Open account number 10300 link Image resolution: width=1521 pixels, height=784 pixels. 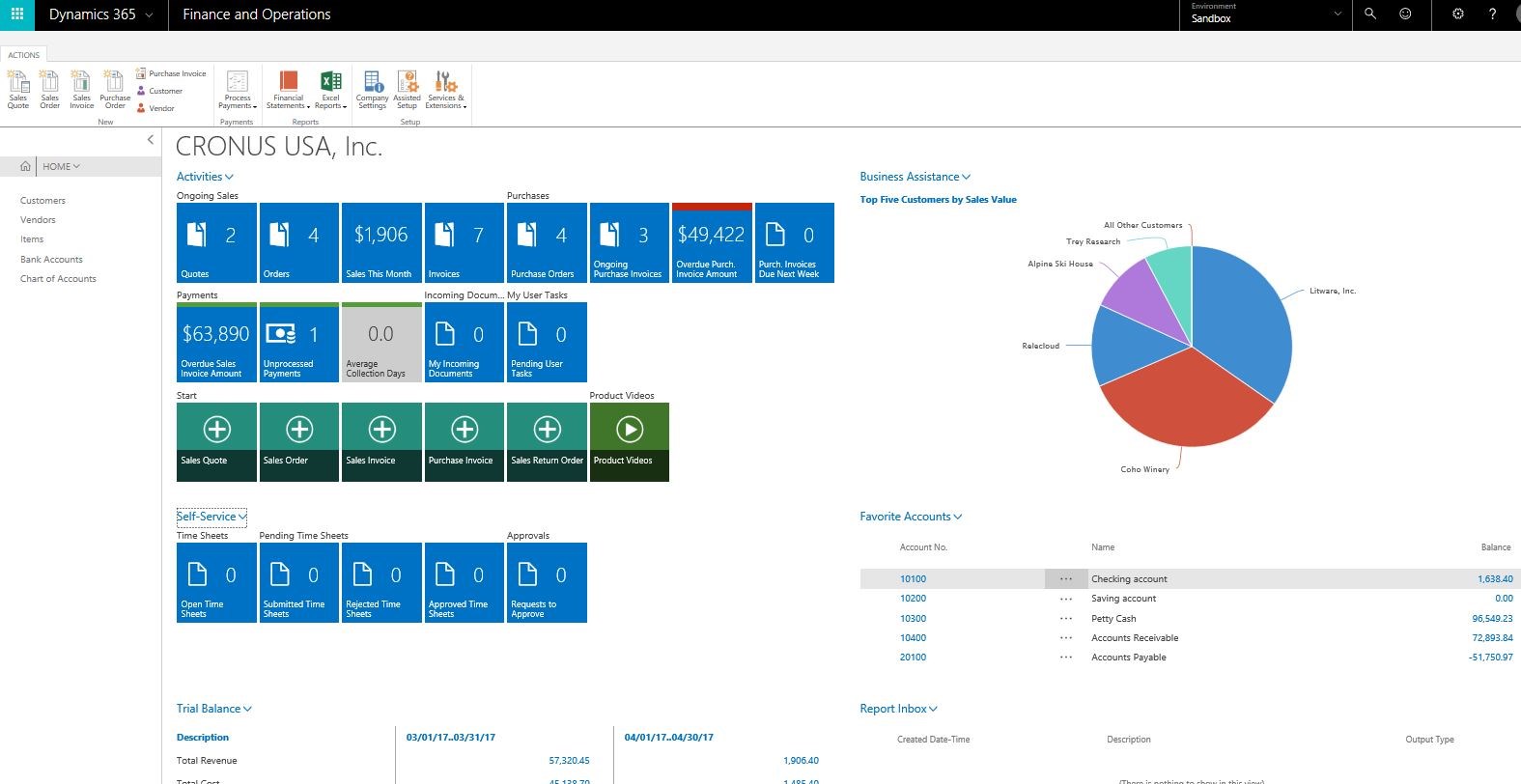[x=913, y=619]
